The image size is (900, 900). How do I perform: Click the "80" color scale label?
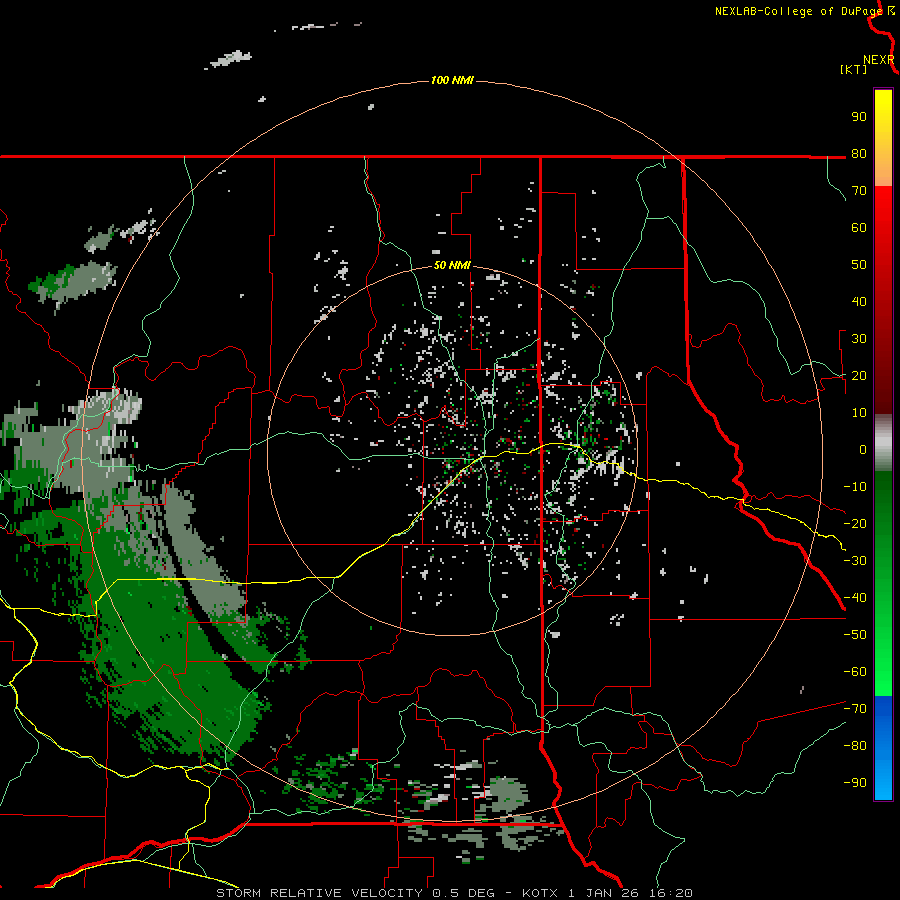coord(859,153)
